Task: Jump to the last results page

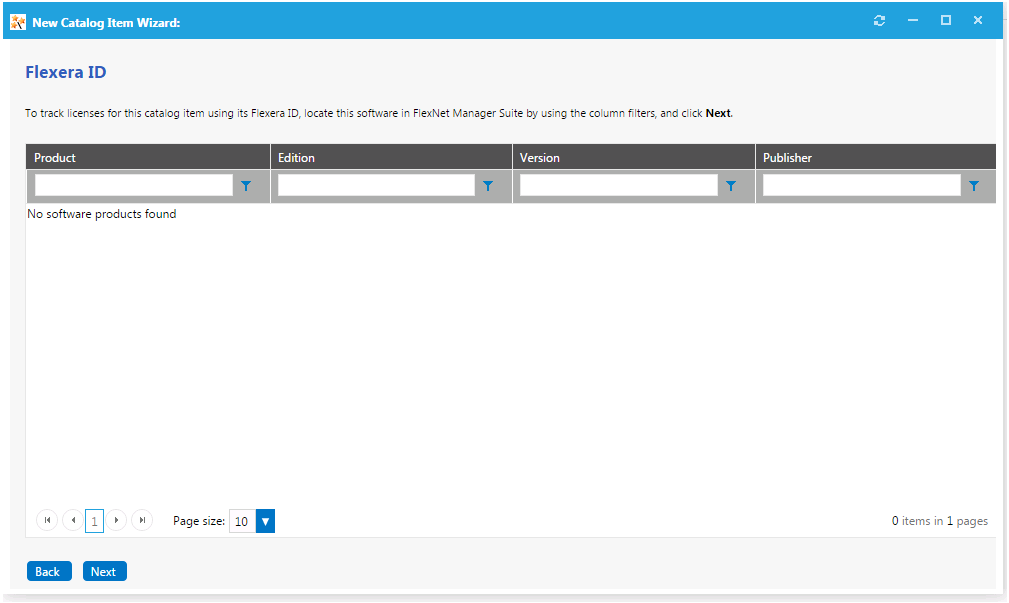Action: [x=142, y=520]
